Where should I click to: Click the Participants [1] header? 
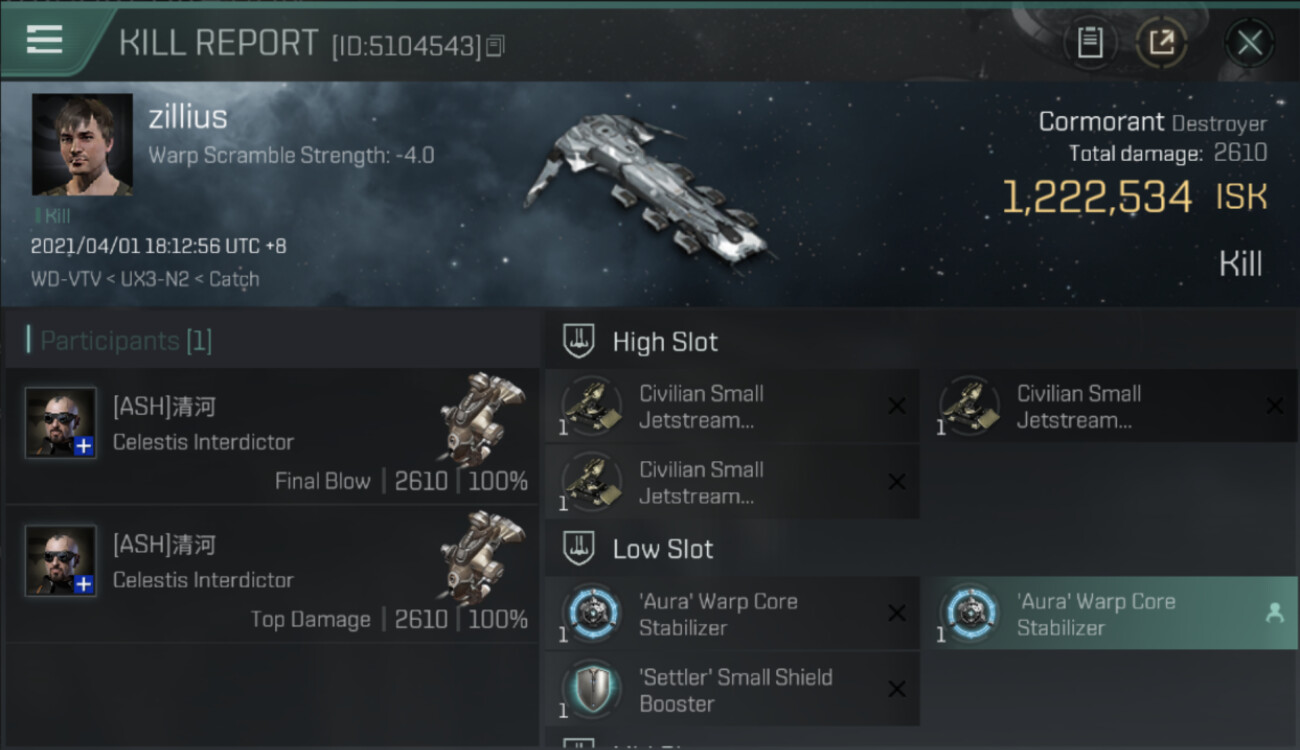click(x=119, y=341)
